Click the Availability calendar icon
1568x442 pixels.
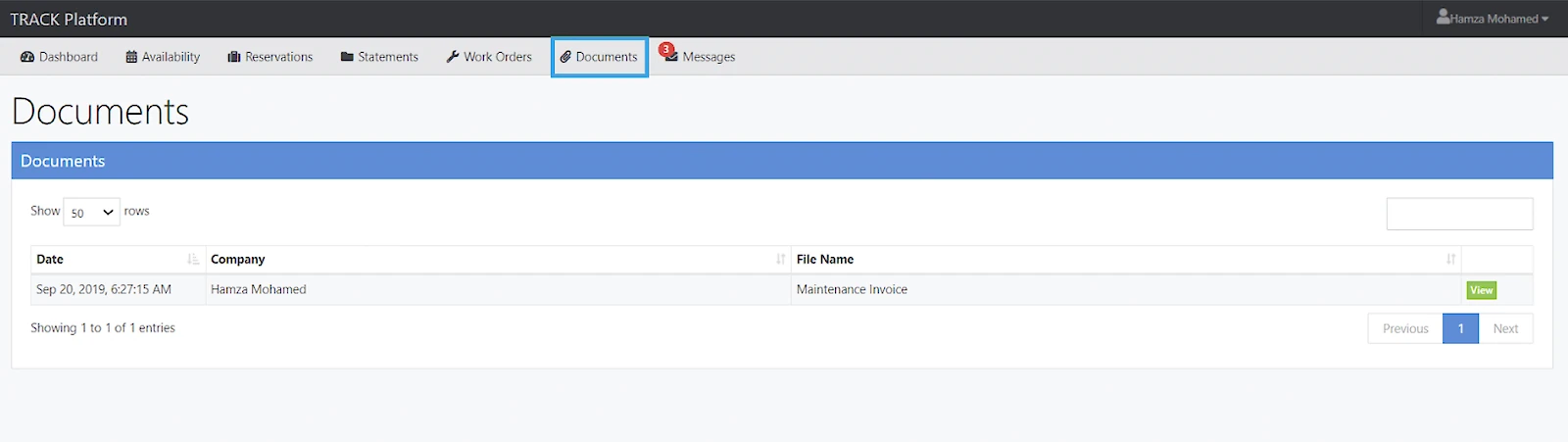click(x=131, y=57)
